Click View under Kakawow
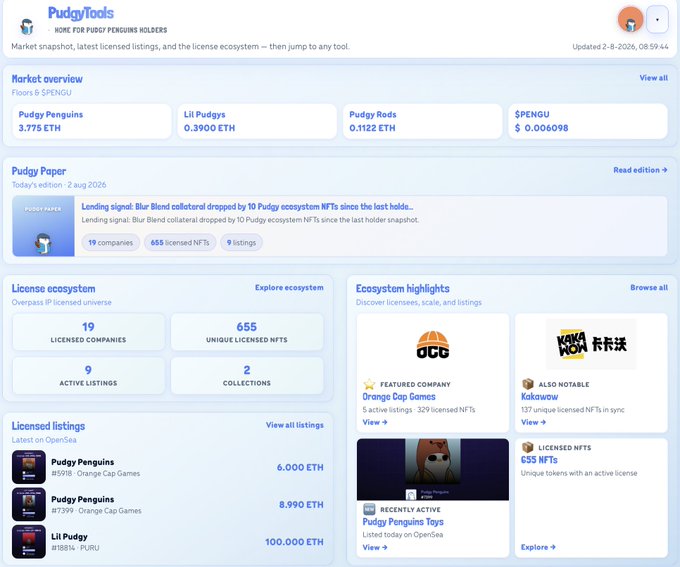This screenshot has height=567, width=680. click(533, 423)
